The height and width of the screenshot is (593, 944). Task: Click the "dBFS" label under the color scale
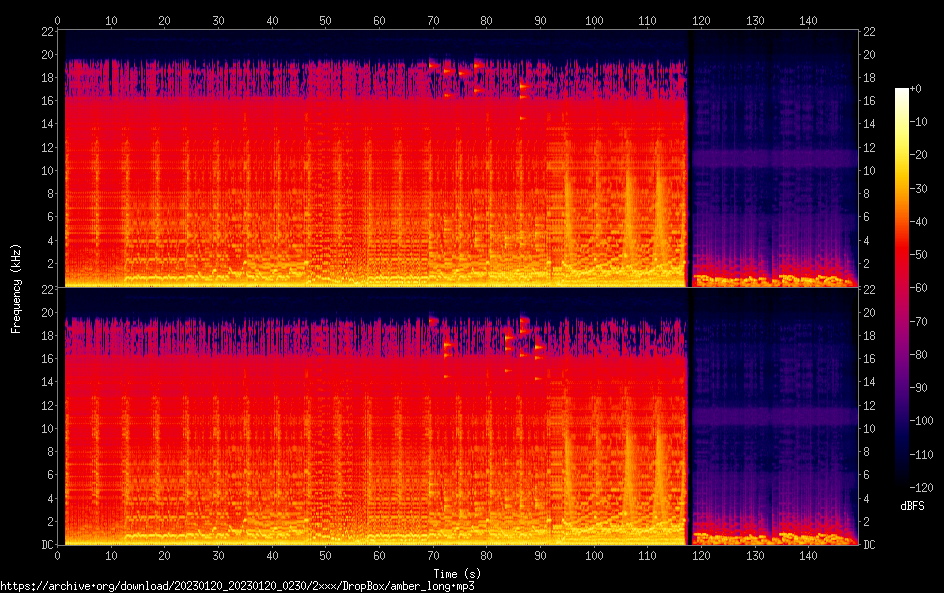pyautogui.click(x=911, y=507)
